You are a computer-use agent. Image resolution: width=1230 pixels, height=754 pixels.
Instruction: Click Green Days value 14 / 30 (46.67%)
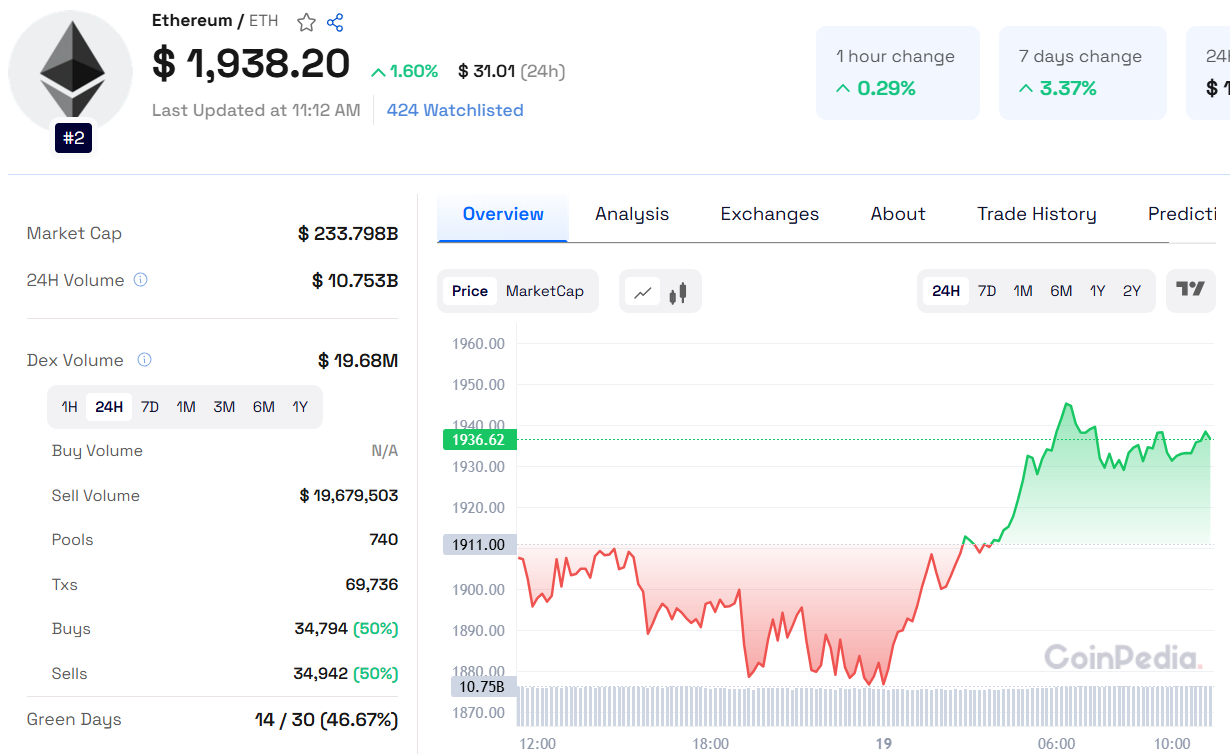click(x=326, y=720)
